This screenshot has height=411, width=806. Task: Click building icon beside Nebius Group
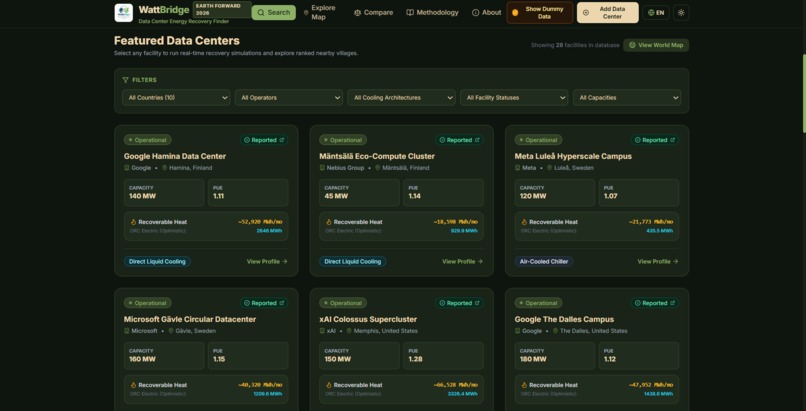pyautogui.click(x=322, y=168)
